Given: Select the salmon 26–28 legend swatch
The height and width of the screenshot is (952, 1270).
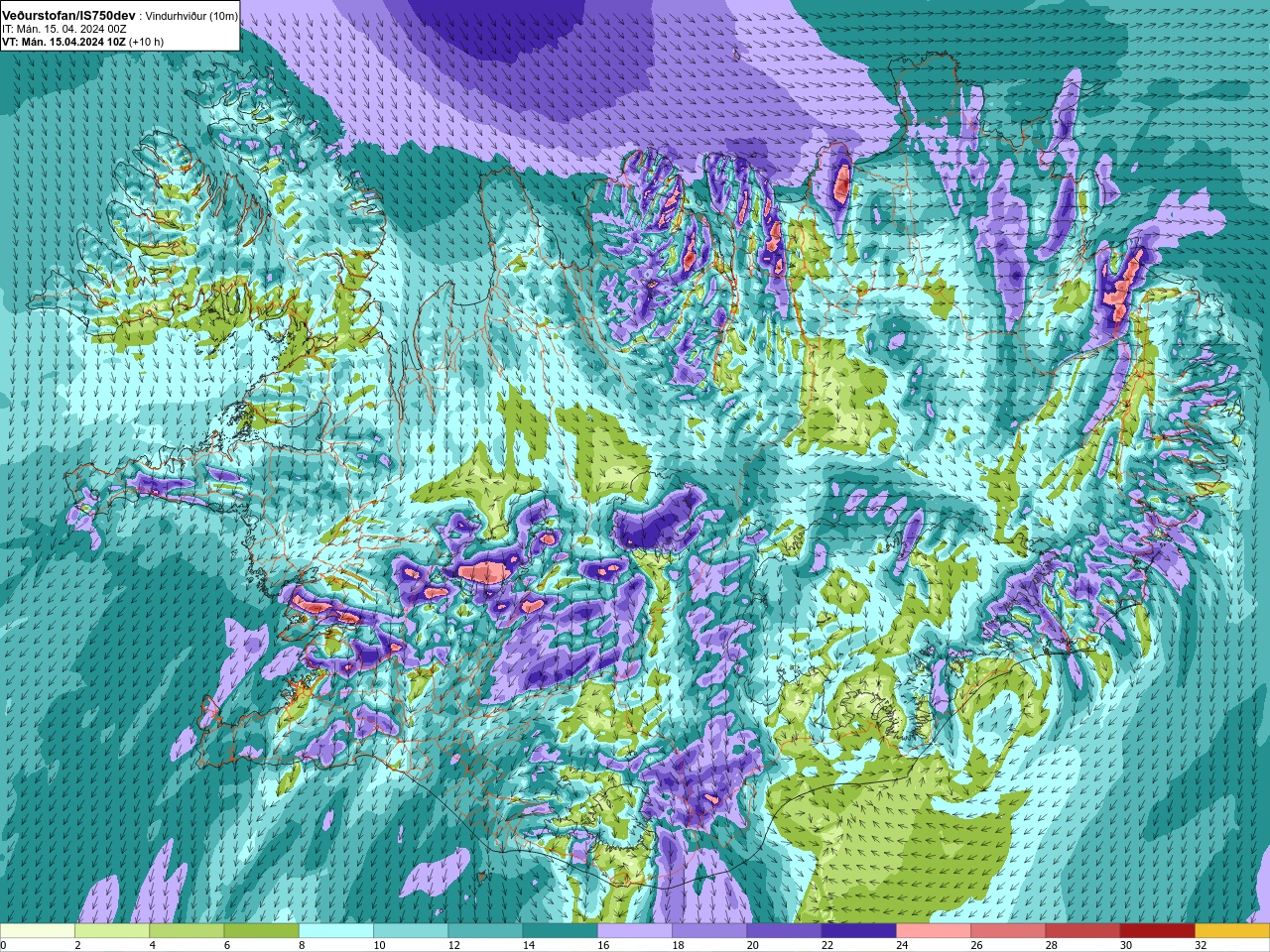Looking at the screenshot, I should pyautogui.click(x=1008, y=931).
